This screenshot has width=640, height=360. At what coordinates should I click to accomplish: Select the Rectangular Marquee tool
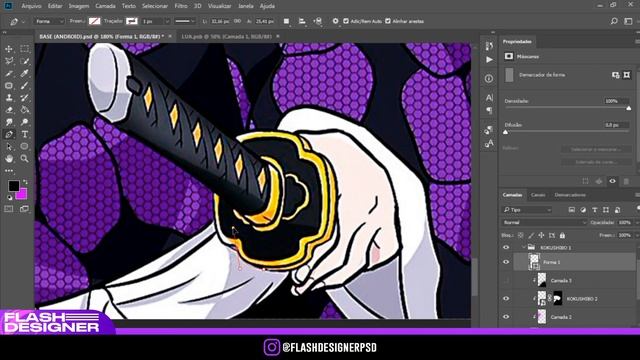24,49
